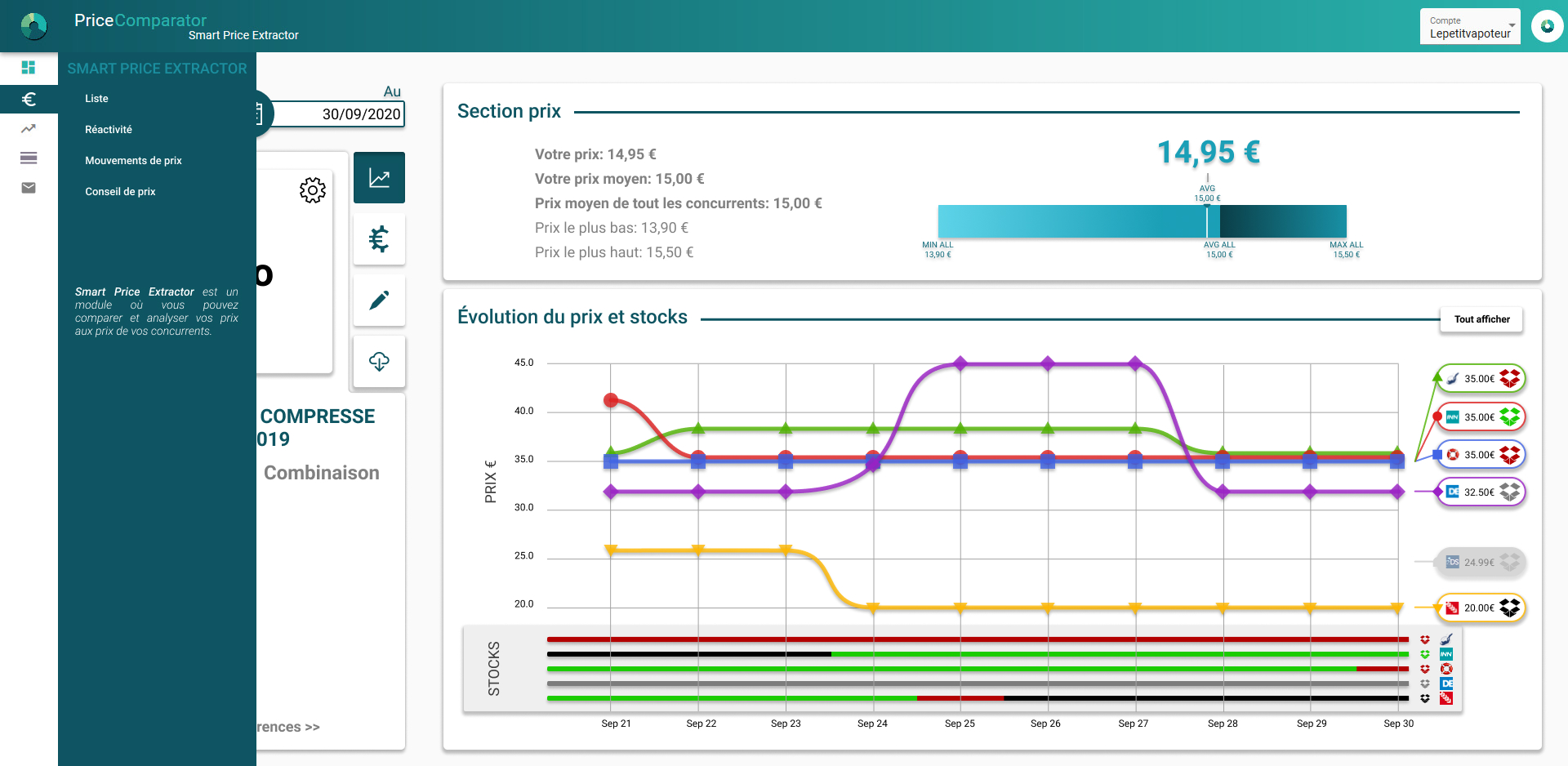Image resolution: width=1568 pixels, height=766 pixels.
Task: Open the trending line sidebar icon
Action: point(29,128)
